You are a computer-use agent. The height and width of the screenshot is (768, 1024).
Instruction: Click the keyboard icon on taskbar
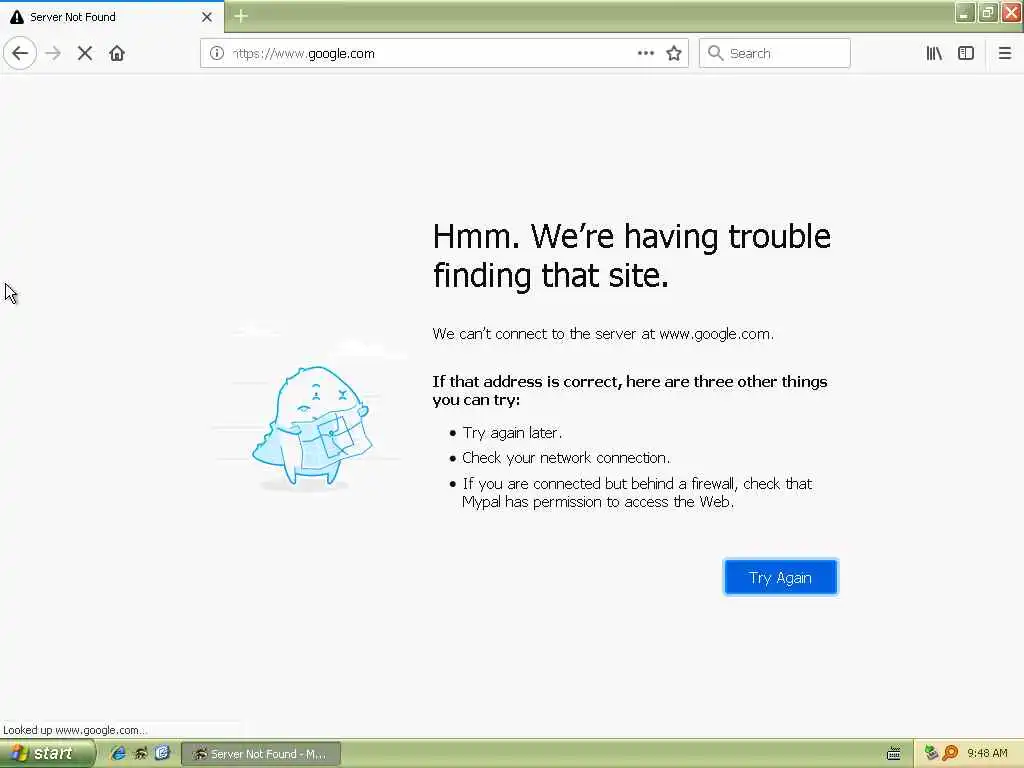point(894,754)
